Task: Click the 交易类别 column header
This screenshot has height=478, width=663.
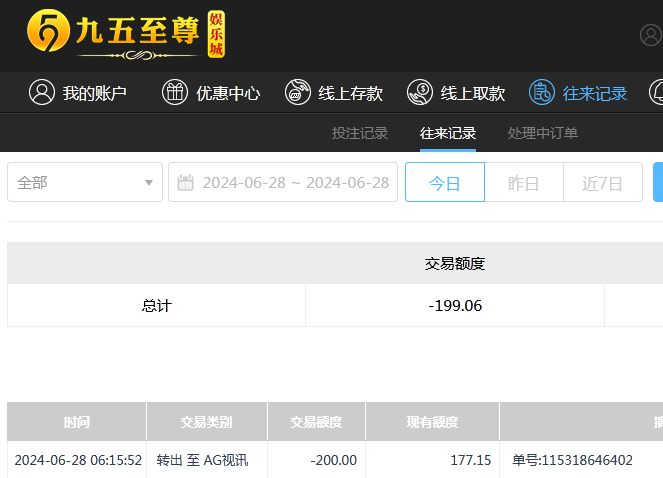Action: coord(207,422)
